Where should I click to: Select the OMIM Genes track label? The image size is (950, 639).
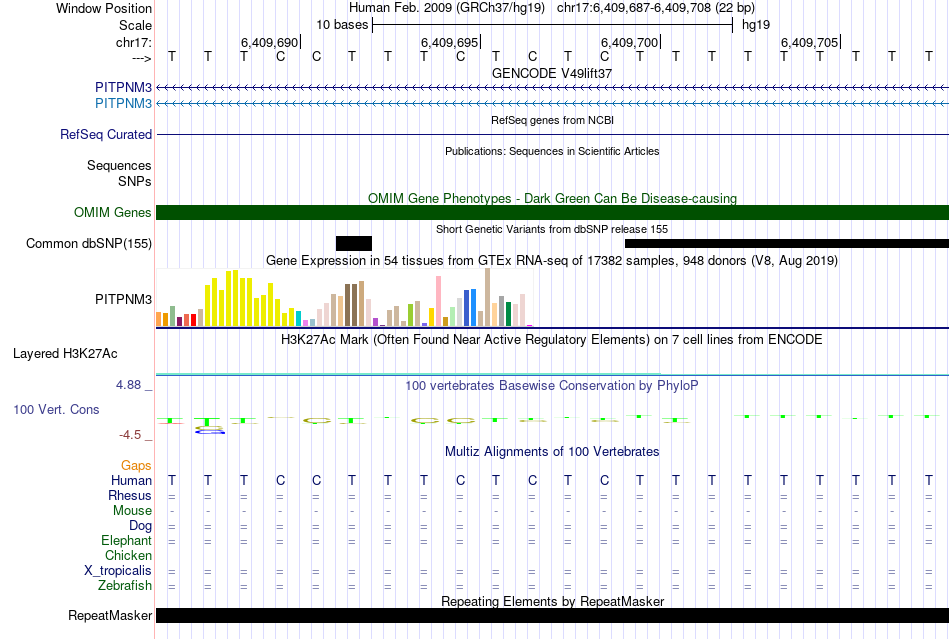(113, 212)
